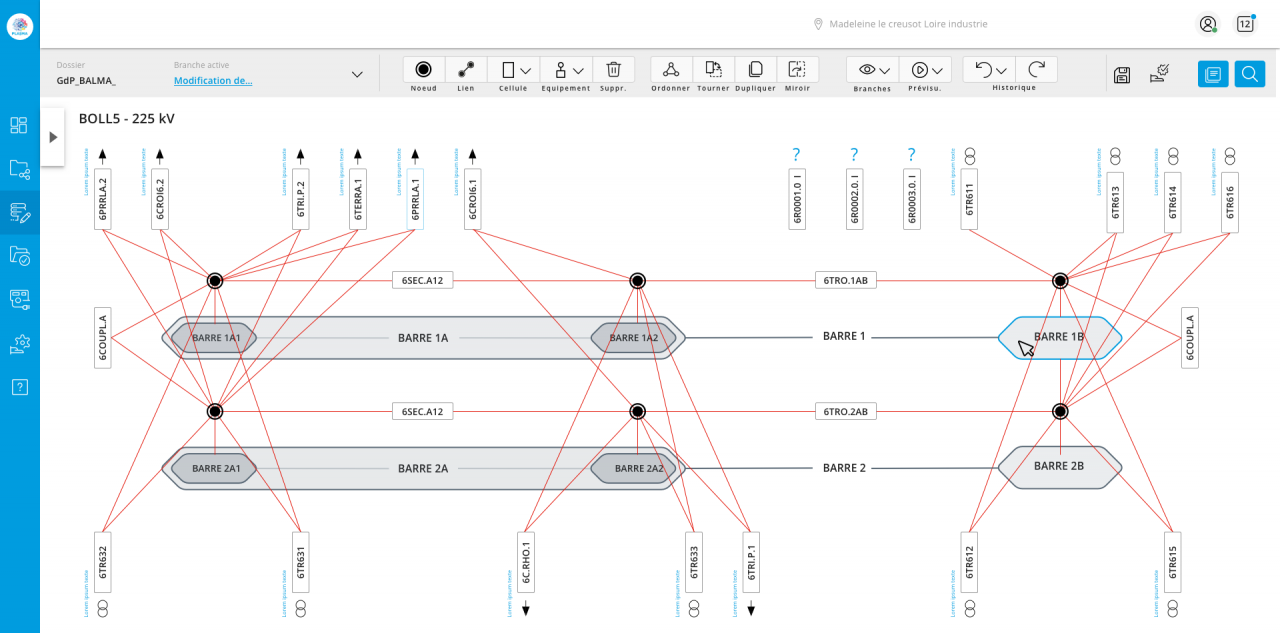Click the Miroir mirror icon
The image size is (1280, 633).
797,70
